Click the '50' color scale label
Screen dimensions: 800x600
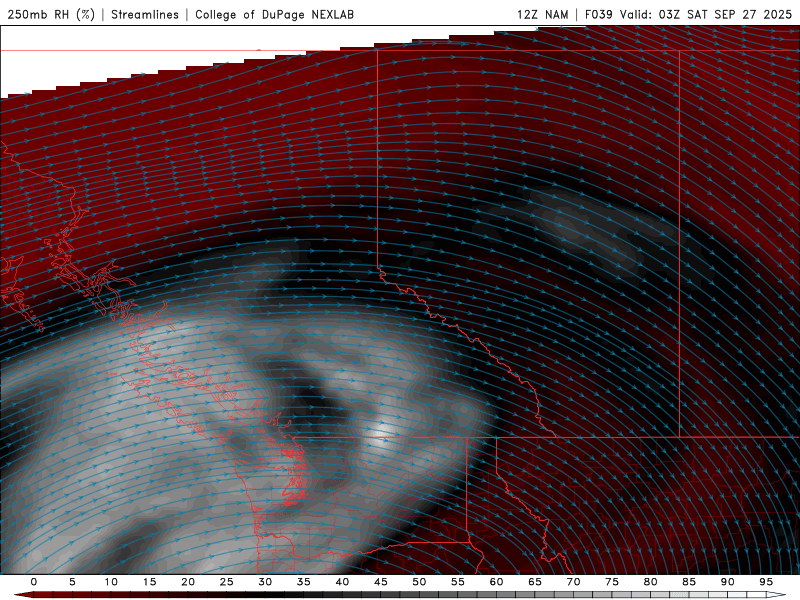(x=419, y=582)
